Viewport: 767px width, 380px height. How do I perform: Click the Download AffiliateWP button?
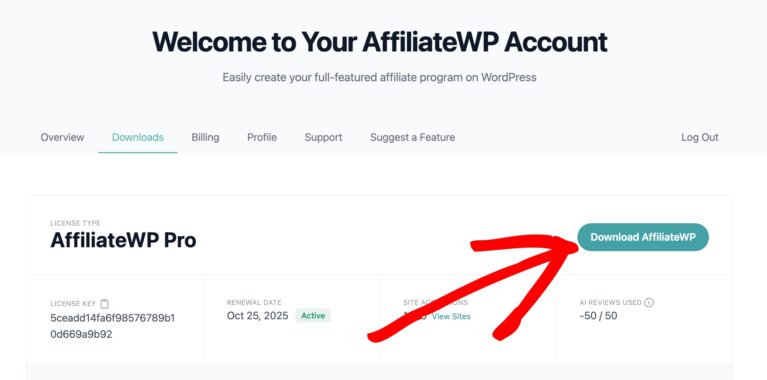click(x=643, y=237)
